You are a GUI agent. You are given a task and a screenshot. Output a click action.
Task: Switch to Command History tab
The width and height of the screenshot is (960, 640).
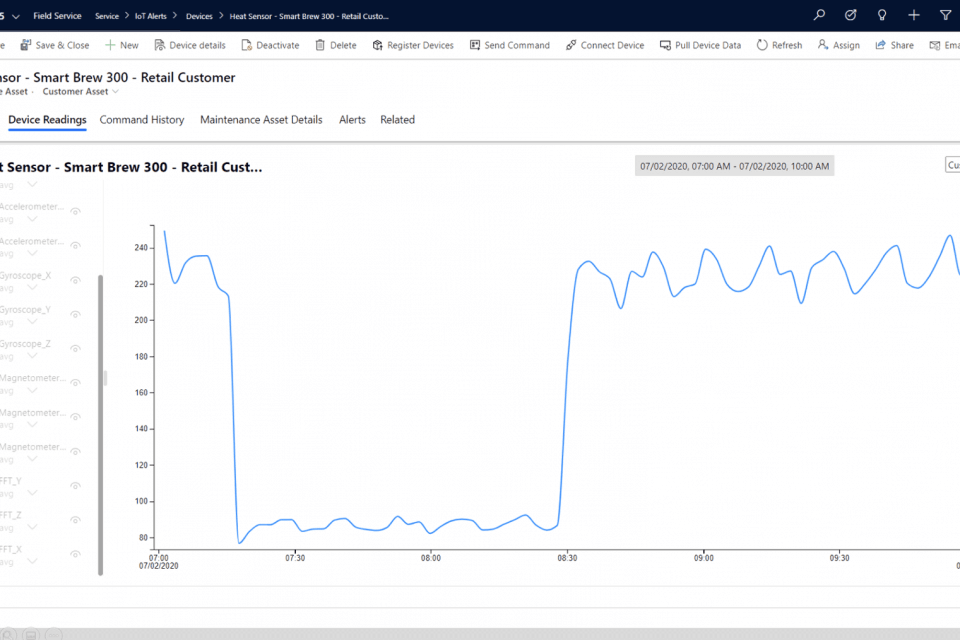click(x=142, y=120)
